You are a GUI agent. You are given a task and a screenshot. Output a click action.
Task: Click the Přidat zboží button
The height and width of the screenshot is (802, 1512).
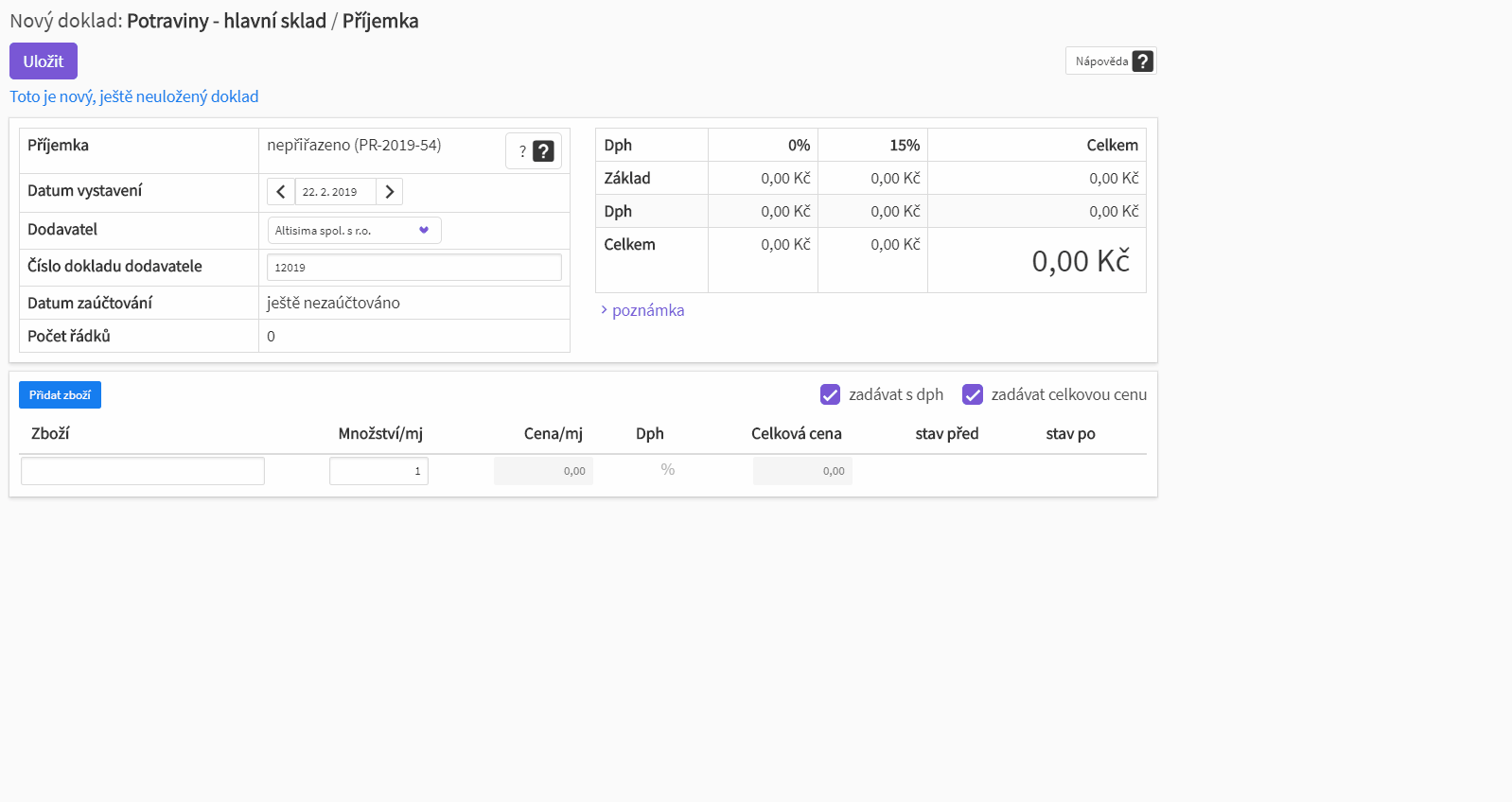tap(60, 395)
